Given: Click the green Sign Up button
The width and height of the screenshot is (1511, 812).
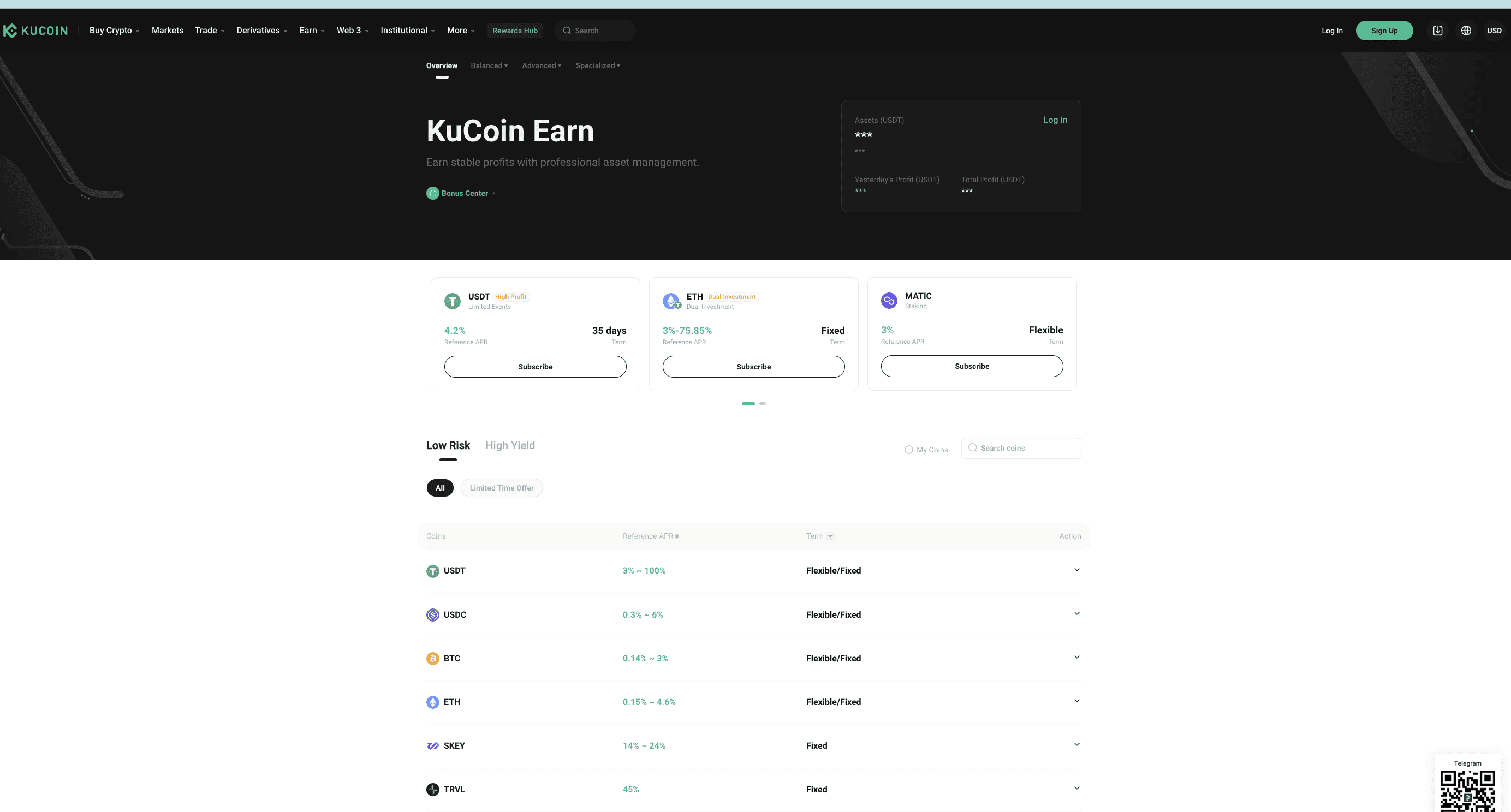Looking at the screenshot, I should coord(1384,31).
